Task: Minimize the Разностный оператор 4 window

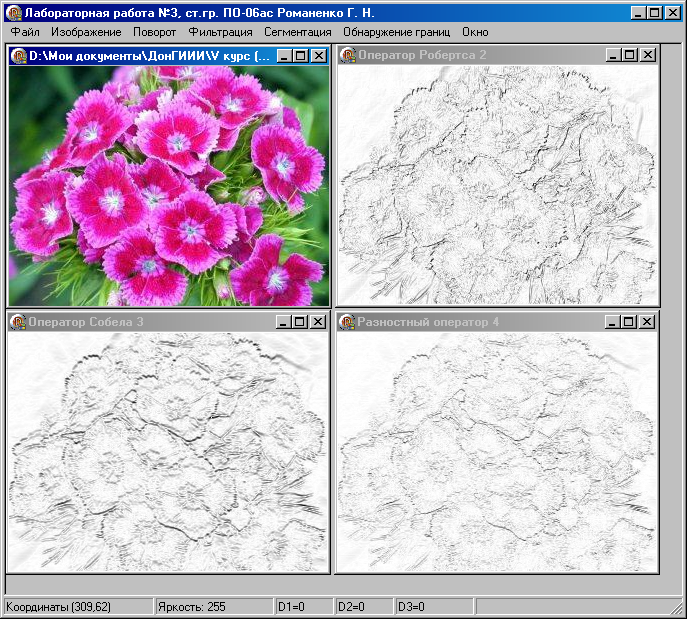Action: (x=613, y=322)
